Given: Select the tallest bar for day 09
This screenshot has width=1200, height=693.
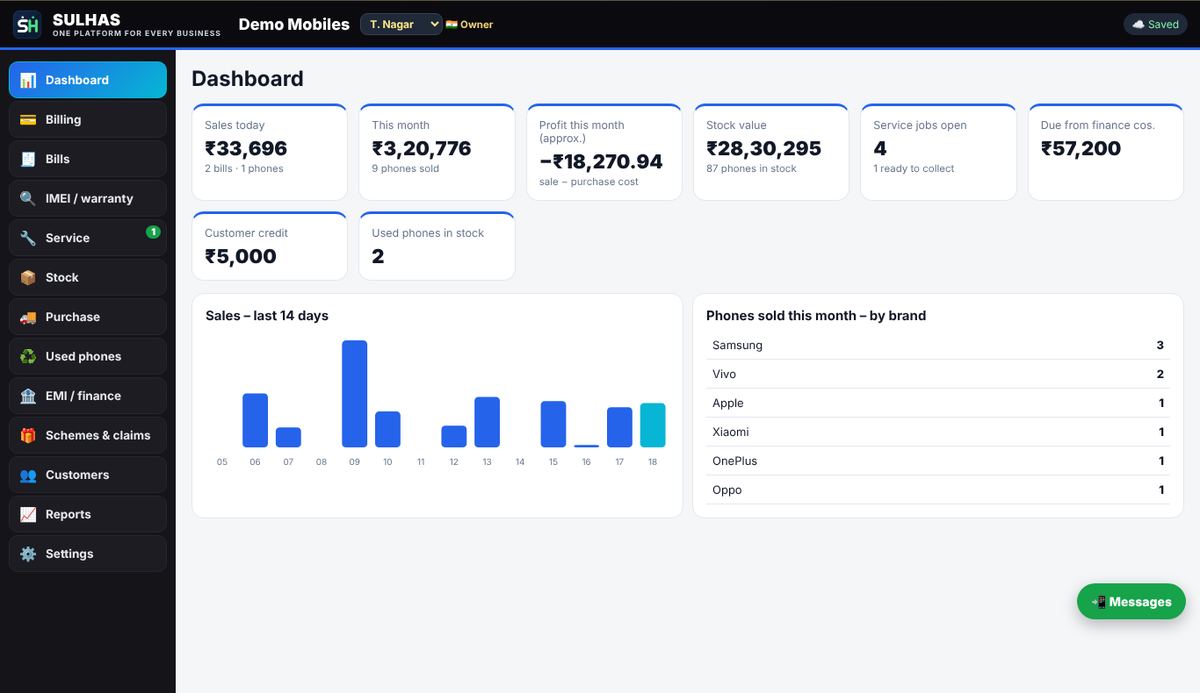Looking at the screenshot, I should click(354, 394).
